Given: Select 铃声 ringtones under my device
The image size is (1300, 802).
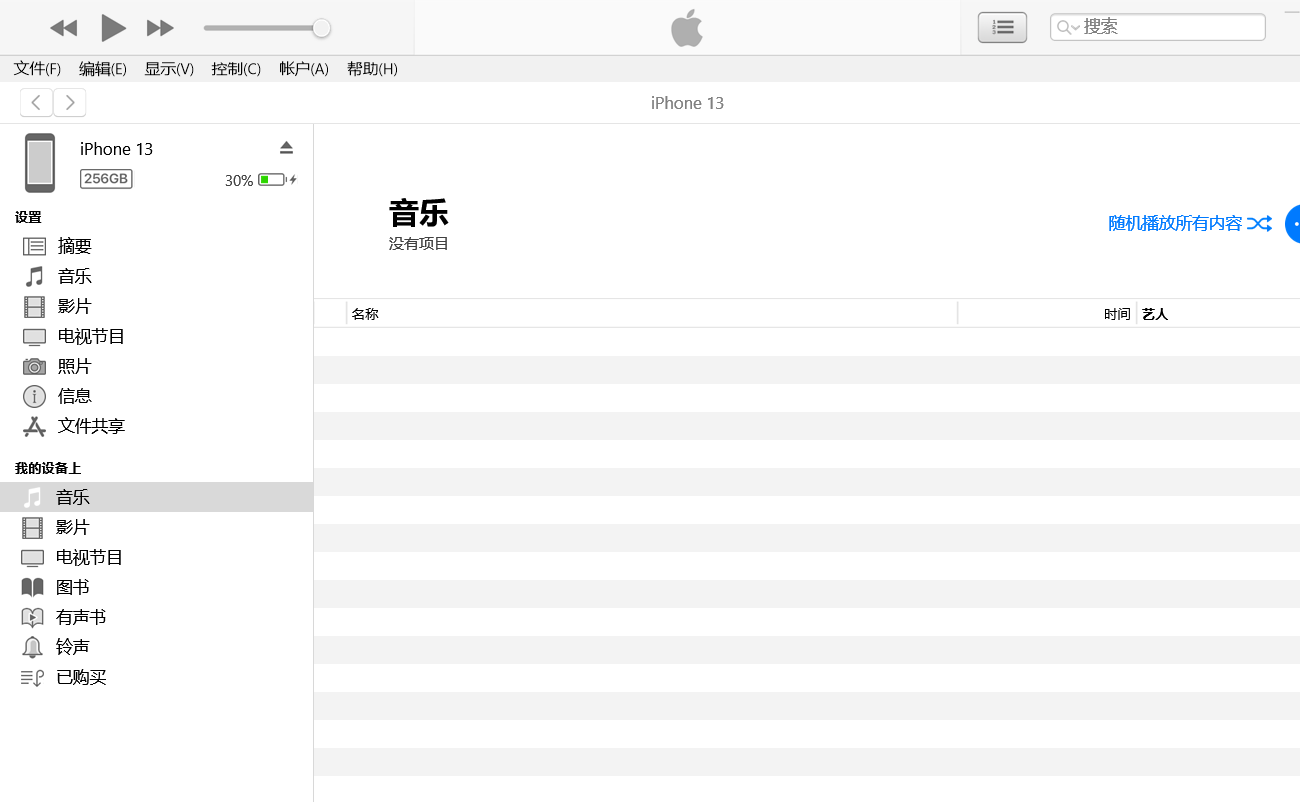Looking at the screenshot, I should (x=72, y=647).
